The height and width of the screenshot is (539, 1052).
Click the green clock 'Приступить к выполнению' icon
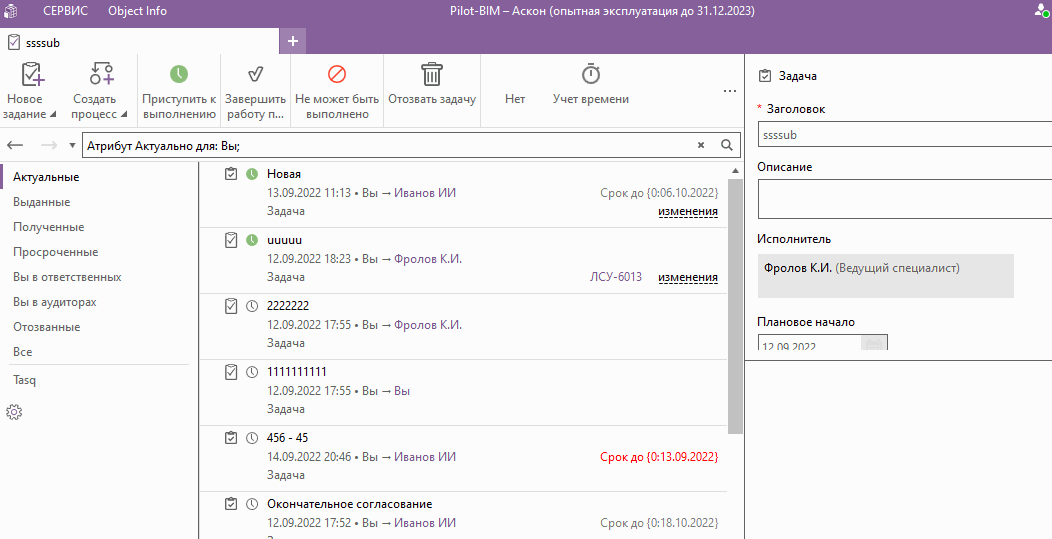pos(179,74)
